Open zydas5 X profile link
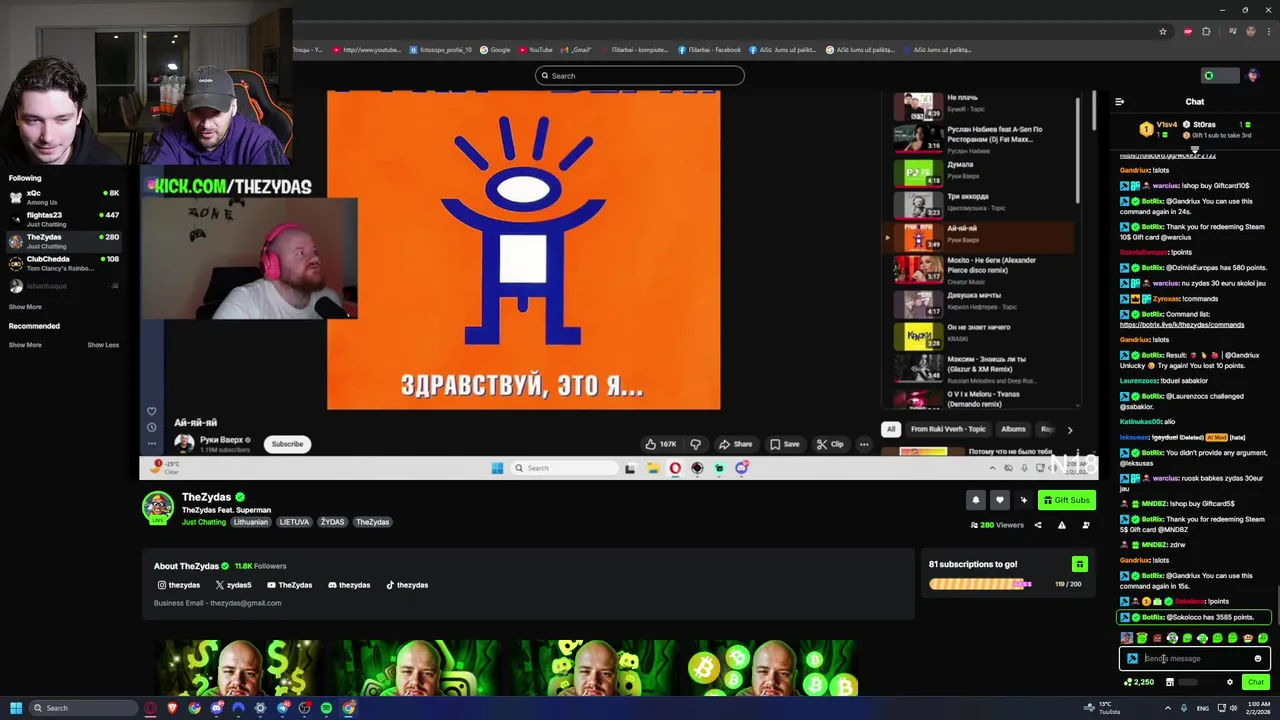This screenshot has width=1280, height=720. [233, 585]
